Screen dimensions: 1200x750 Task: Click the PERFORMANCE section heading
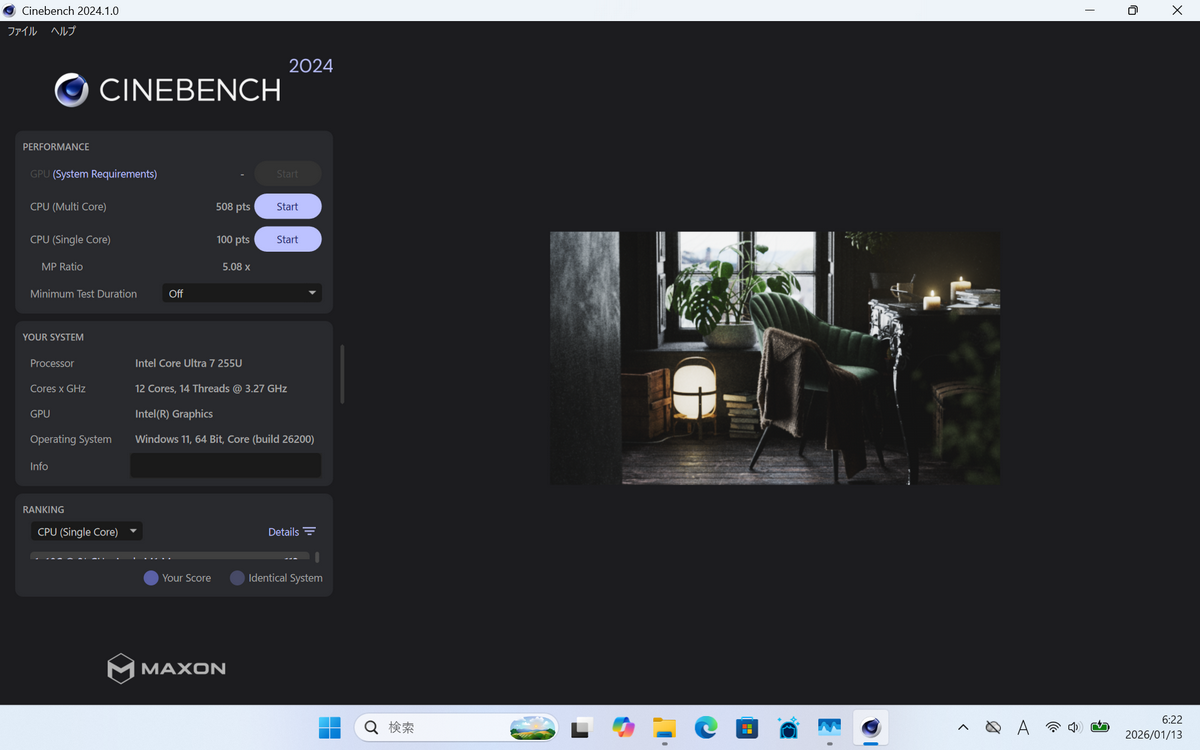click(x=56, y=147)
